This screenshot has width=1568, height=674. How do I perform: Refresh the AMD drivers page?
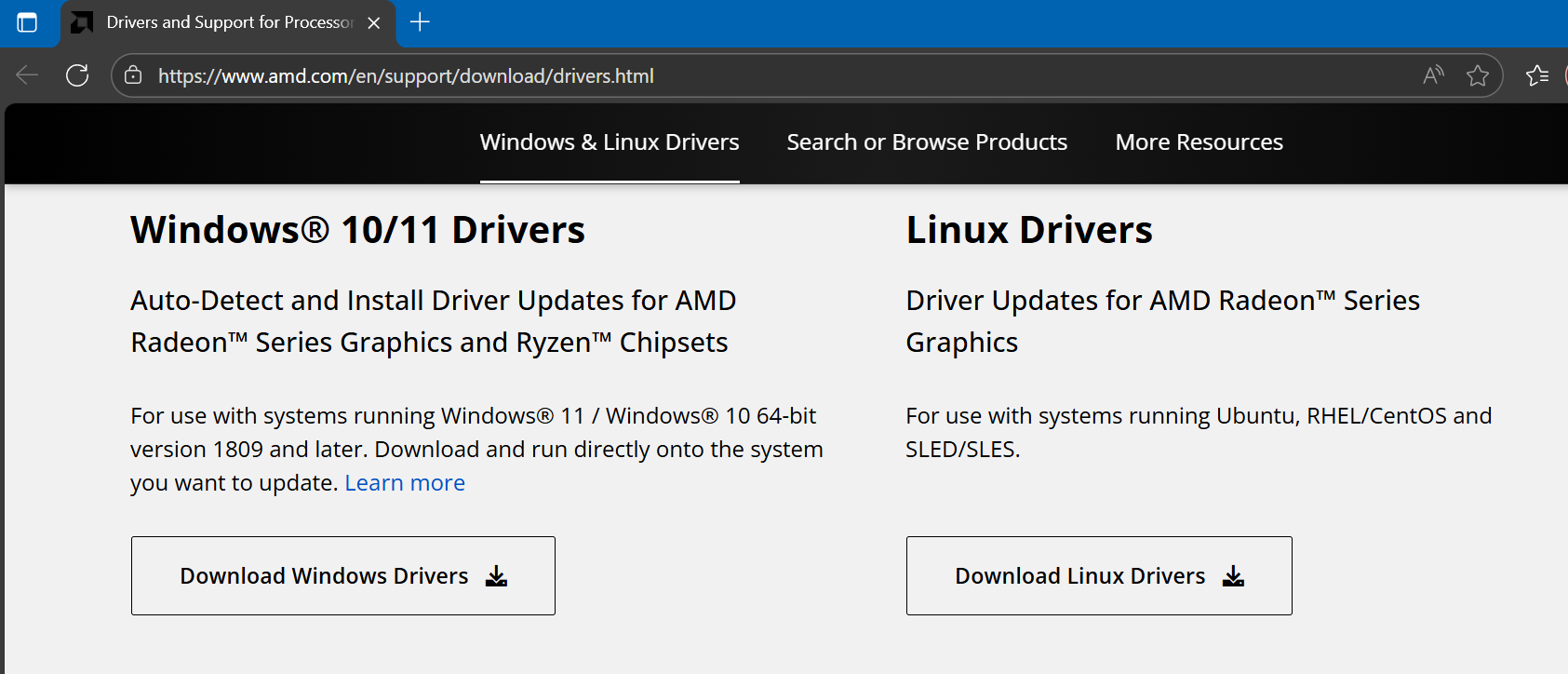pyautogui.click(x=77, y=75)
